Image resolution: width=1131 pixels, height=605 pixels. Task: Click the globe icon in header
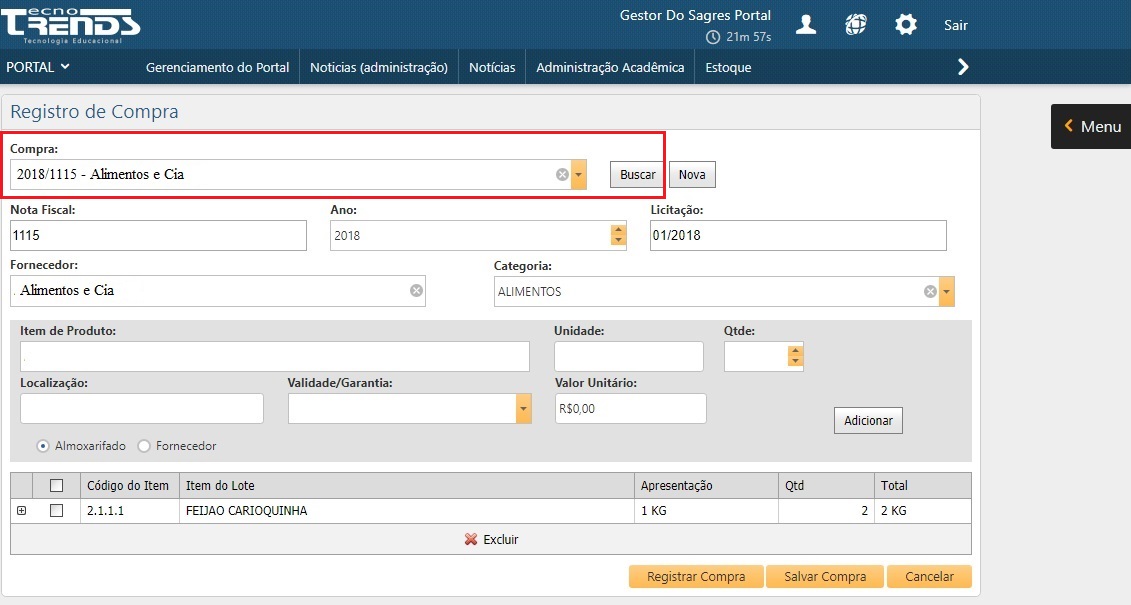pos(855,25)
